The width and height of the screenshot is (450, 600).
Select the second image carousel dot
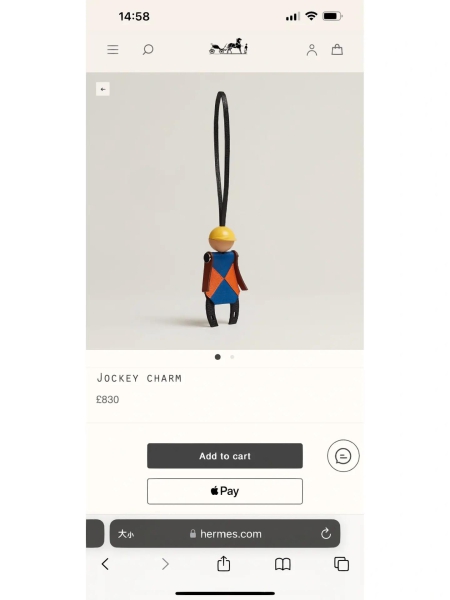click(232, 357)
